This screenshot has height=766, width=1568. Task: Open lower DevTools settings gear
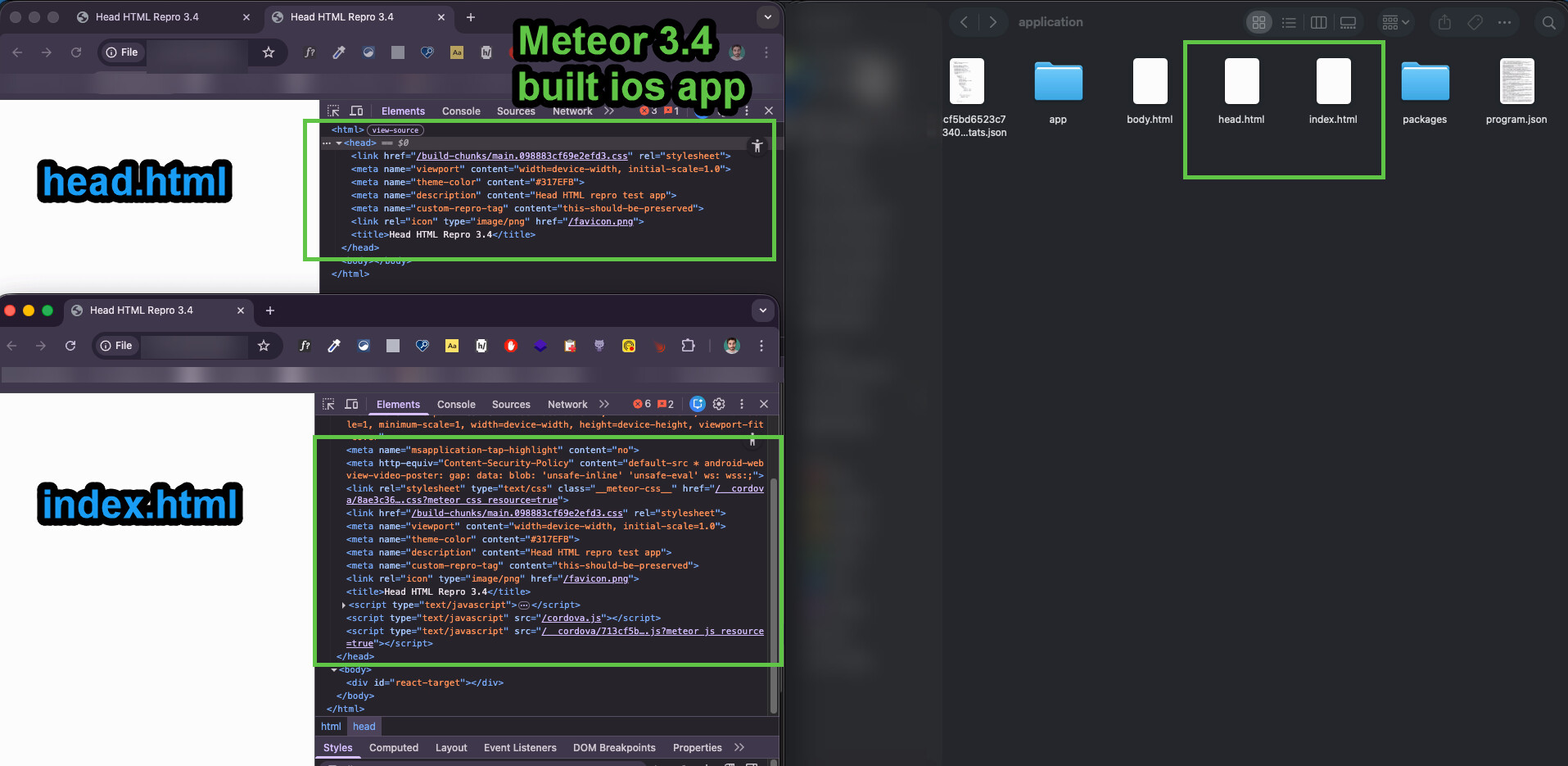tap(719, 404)
